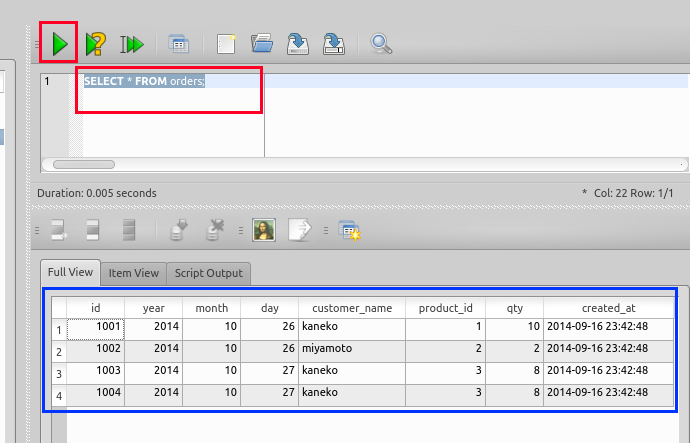
Task: Click the day column header
Action: tap(270, 308)
